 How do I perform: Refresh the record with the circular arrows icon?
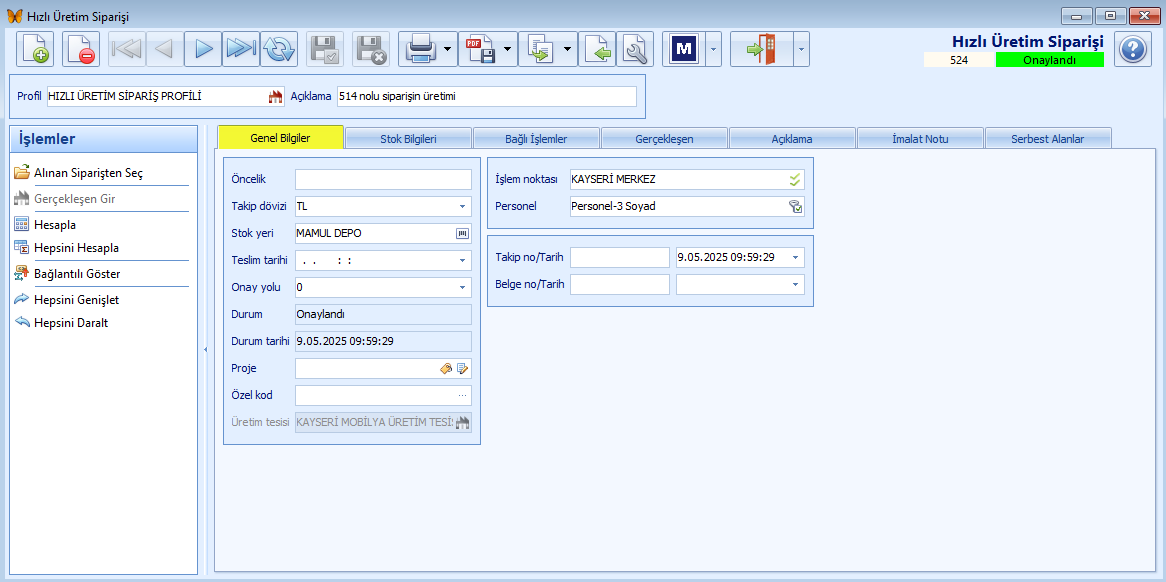point(279,49)
